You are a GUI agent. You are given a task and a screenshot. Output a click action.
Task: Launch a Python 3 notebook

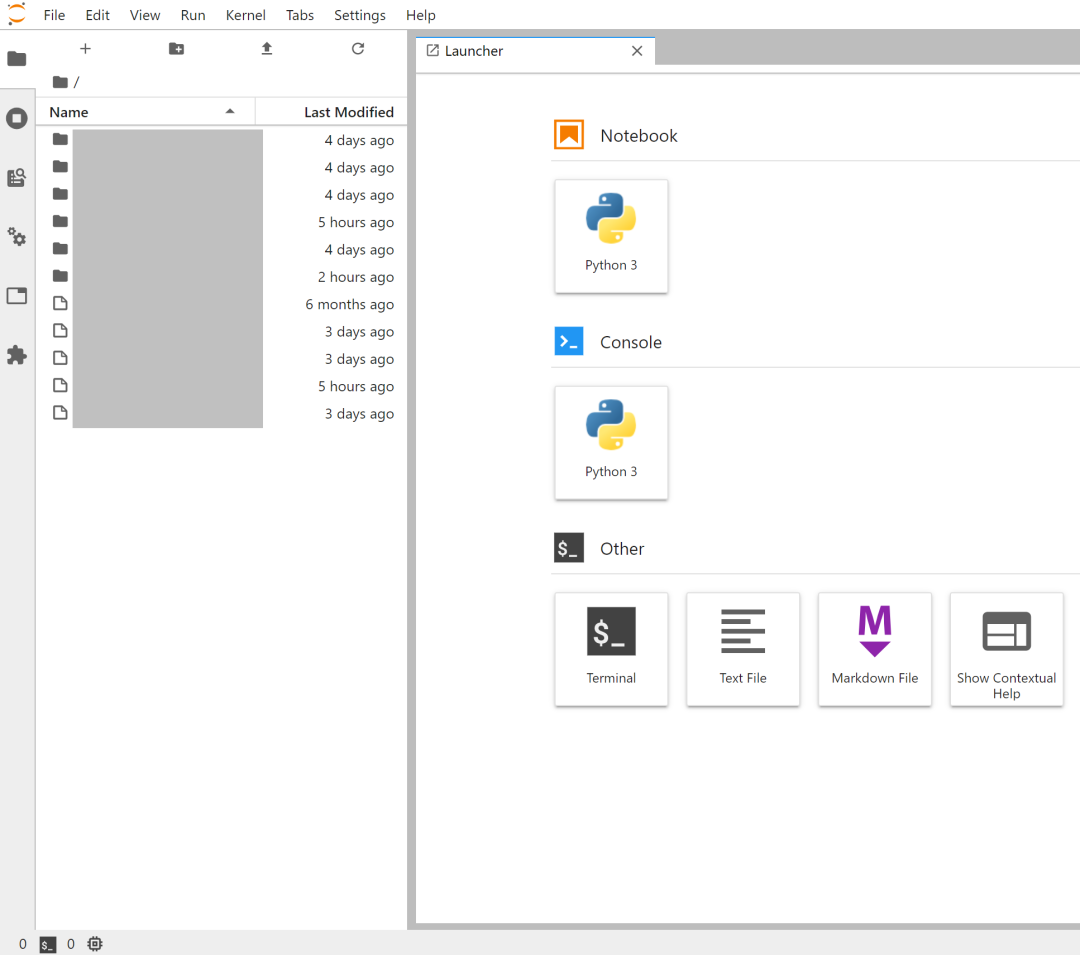[x=611, y=236]
